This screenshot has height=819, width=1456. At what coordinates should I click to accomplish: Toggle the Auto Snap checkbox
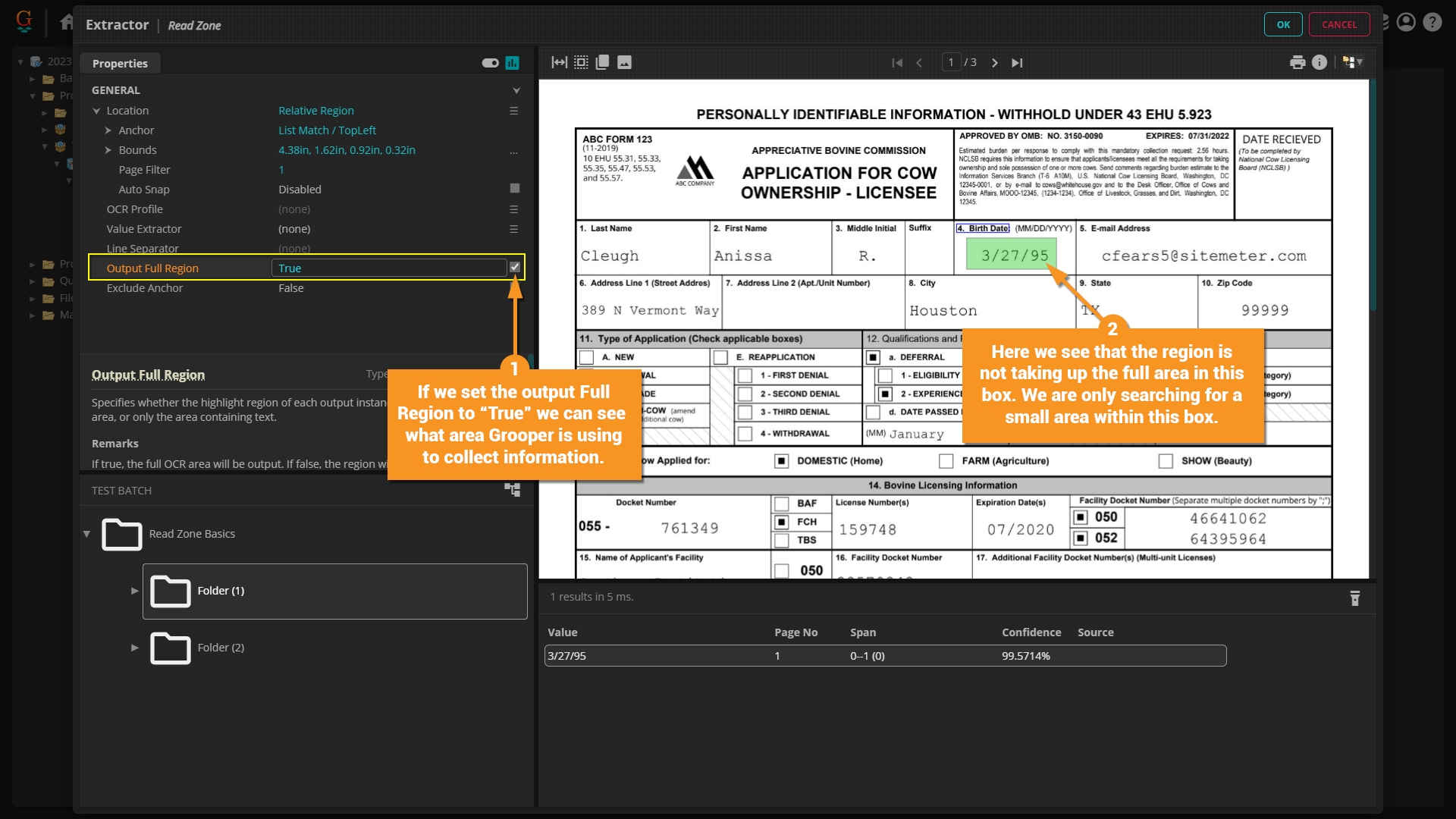click(515, 189)
